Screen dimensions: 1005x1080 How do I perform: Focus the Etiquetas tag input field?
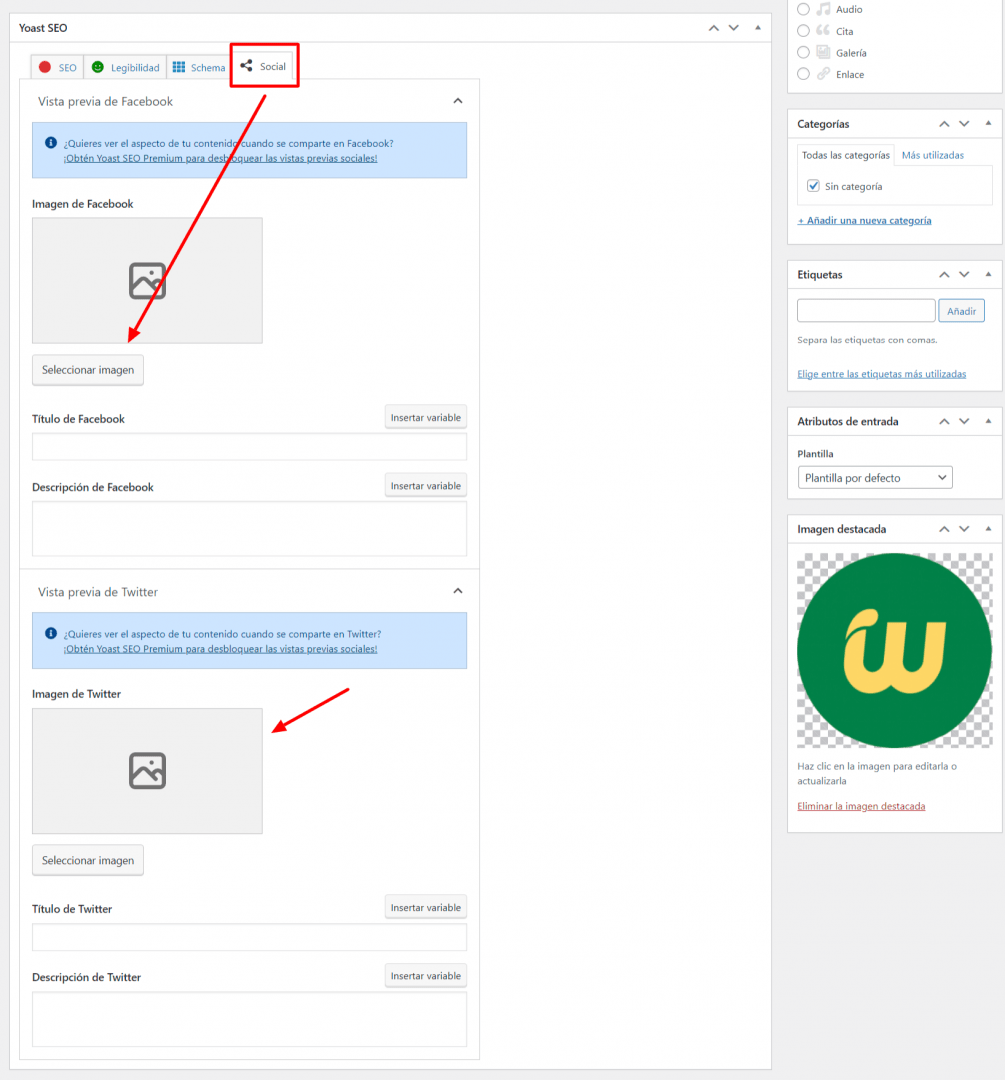[866, 311]
